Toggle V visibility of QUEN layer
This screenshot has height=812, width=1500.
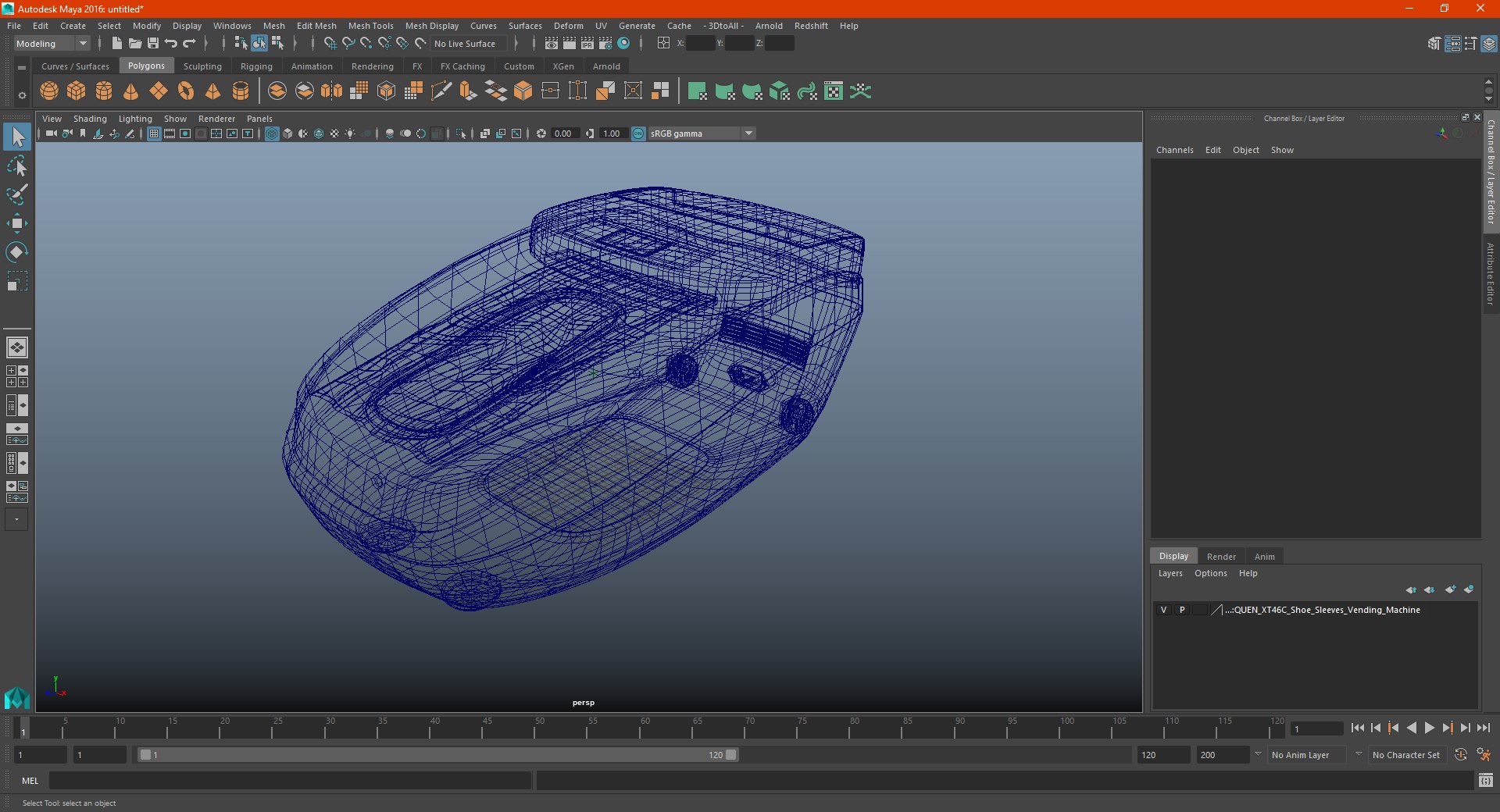tap(1163, 610)
